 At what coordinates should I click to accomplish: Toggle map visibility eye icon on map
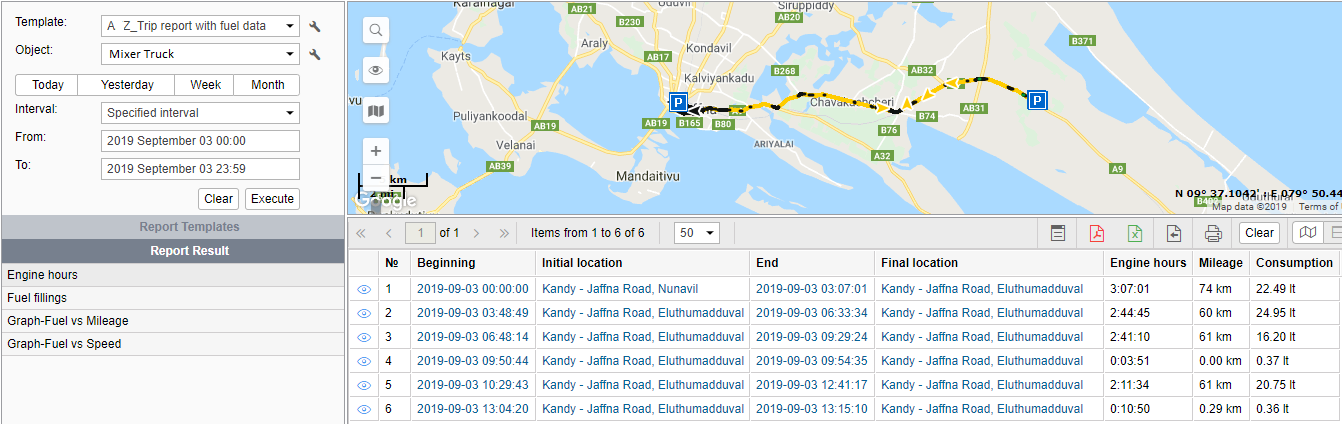click(376, 70)
